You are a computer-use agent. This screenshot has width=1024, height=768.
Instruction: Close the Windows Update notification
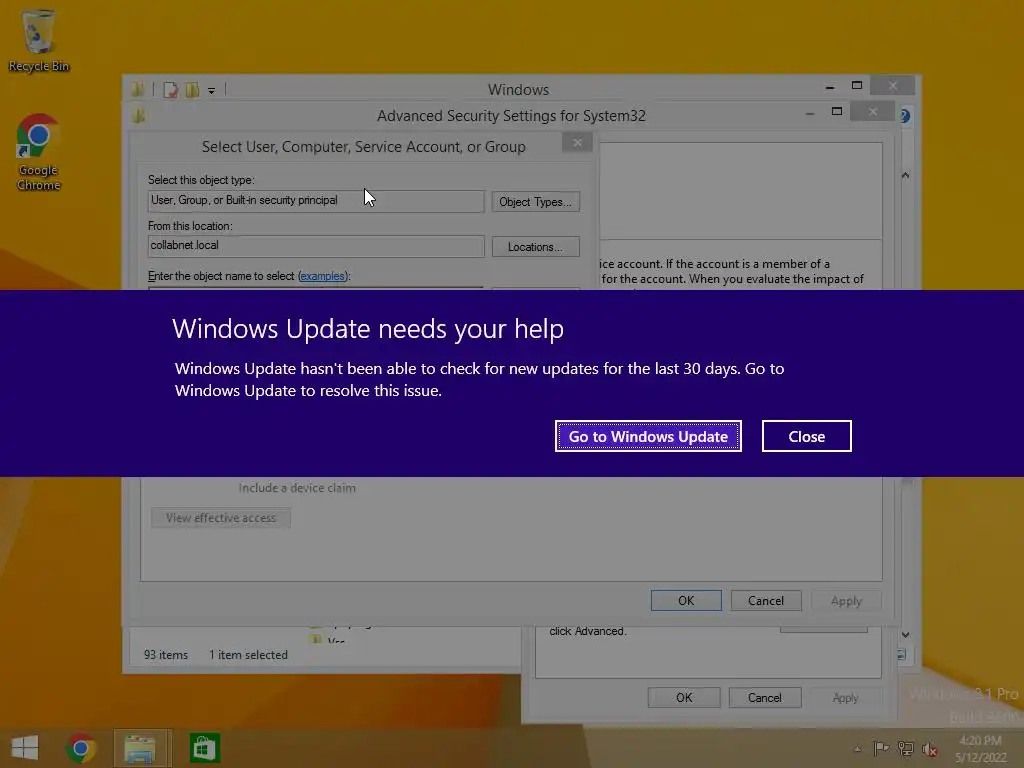(x=807, y=436)
